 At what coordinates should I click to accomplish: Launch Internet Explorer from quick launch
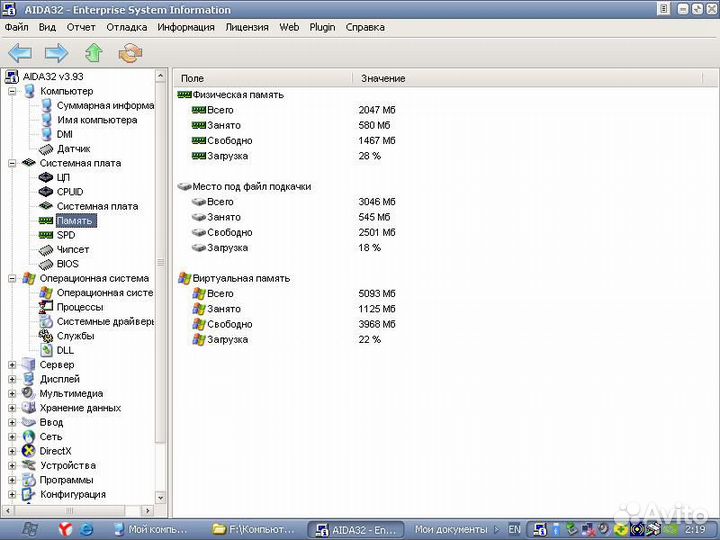pos(86,529)
